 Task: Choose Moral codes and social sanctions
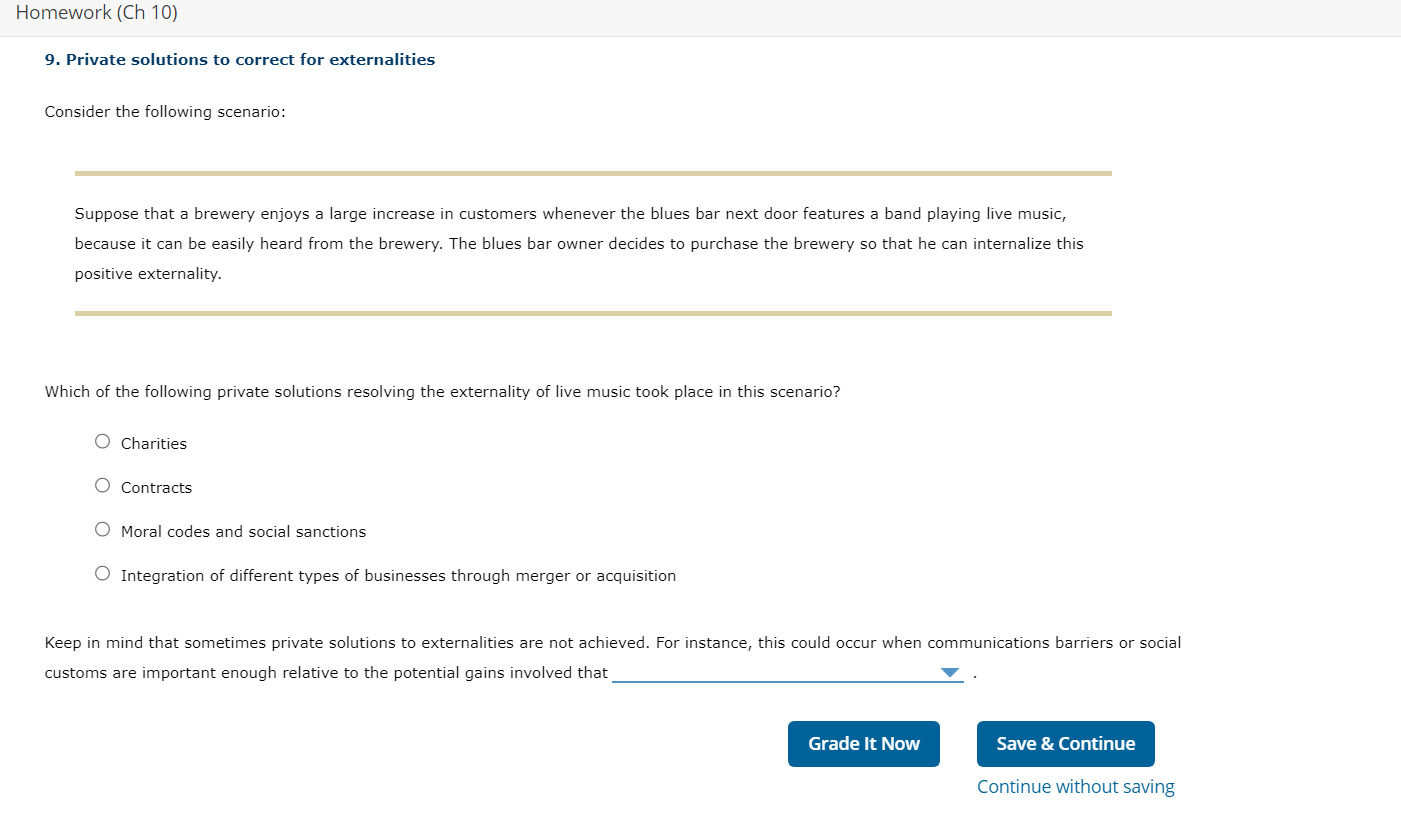(102, 529)
